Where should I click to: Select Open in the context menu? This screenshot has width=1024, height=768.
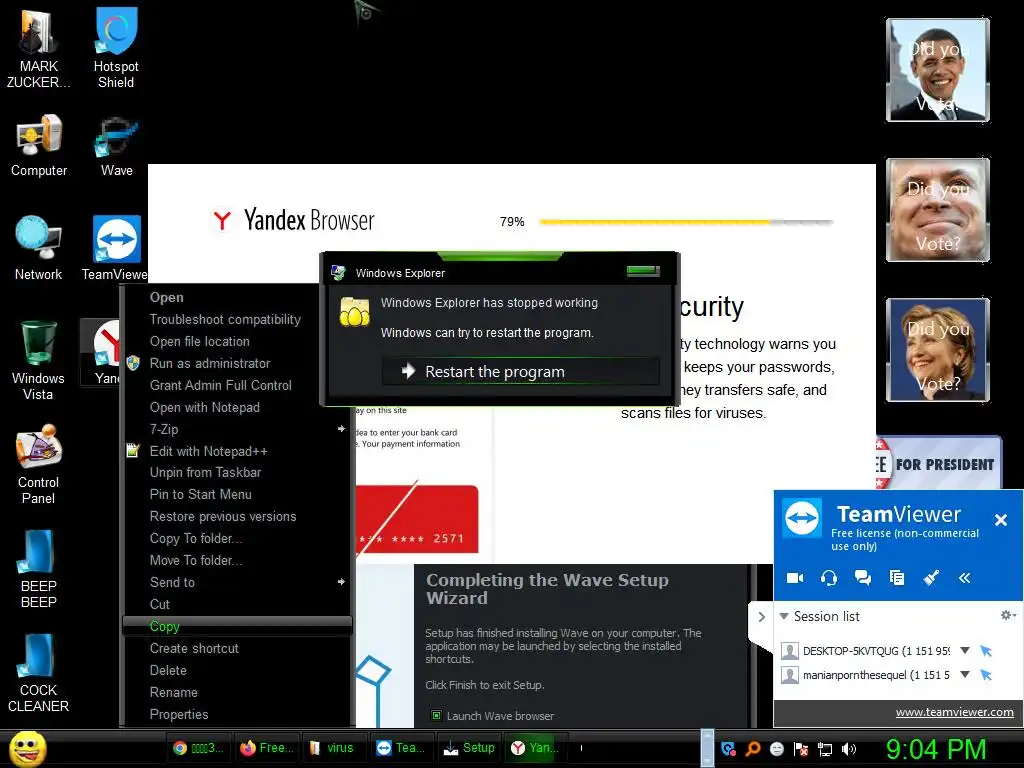pos(238,297)
